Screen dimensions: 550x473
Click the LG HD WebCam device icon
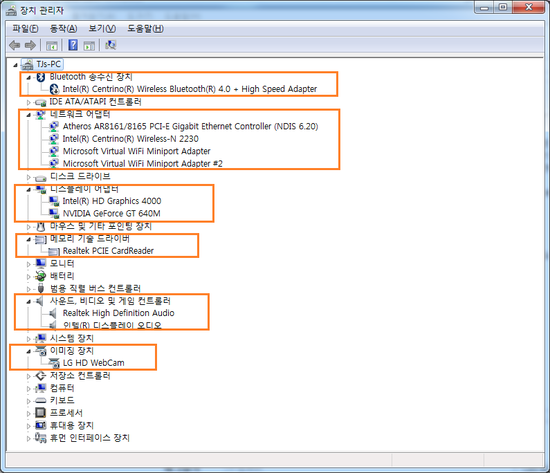tap(54, 363)
